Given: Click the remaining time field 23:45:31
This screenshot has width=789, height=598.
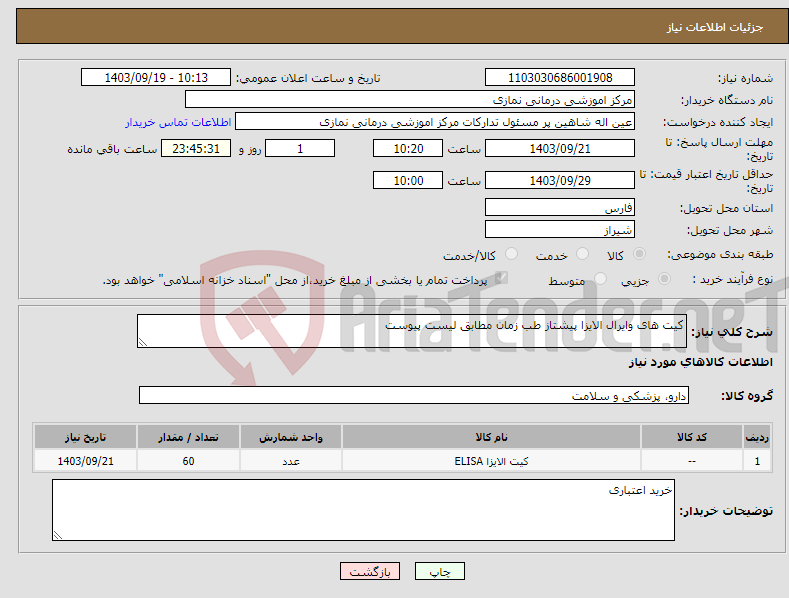Looking at the screenshot, I should [x=196, y=148].
